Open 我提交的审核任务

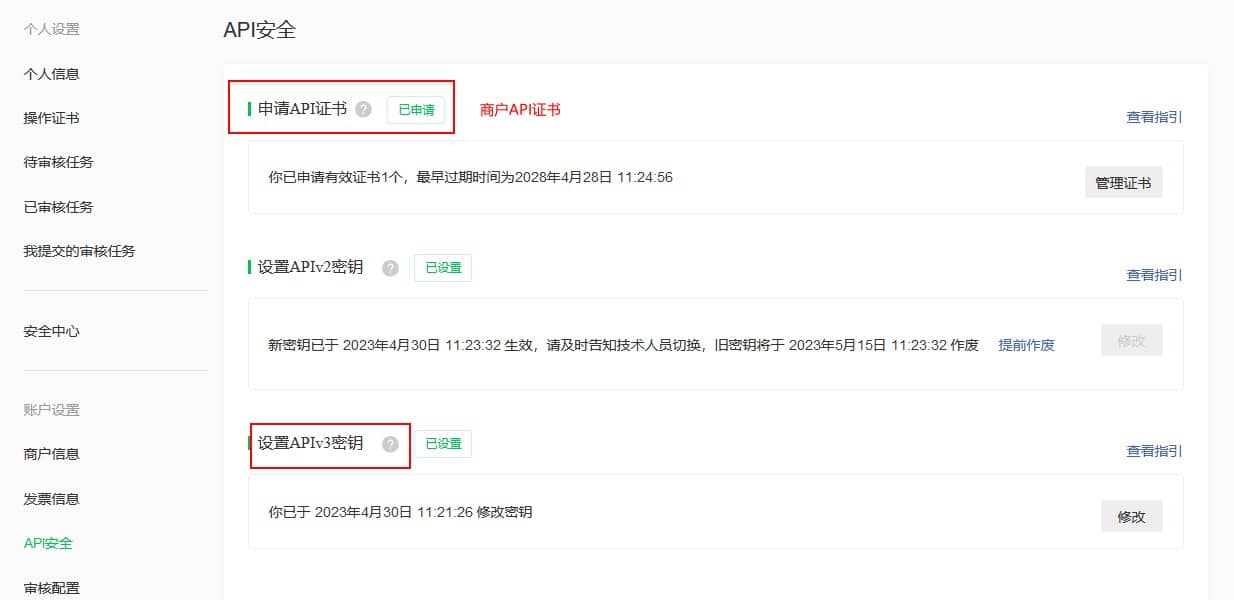pyautogui.click(x=79, y=251)
